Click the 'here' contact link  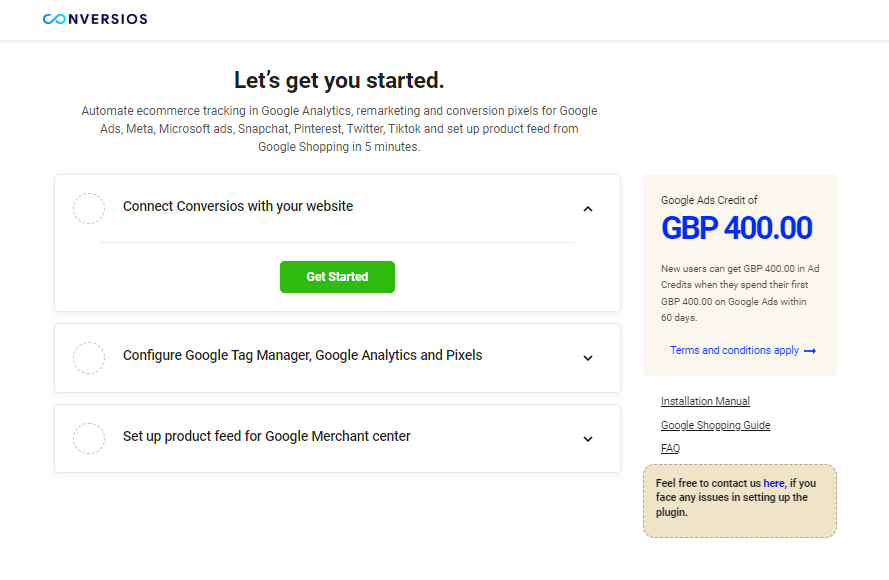point(773,483)
